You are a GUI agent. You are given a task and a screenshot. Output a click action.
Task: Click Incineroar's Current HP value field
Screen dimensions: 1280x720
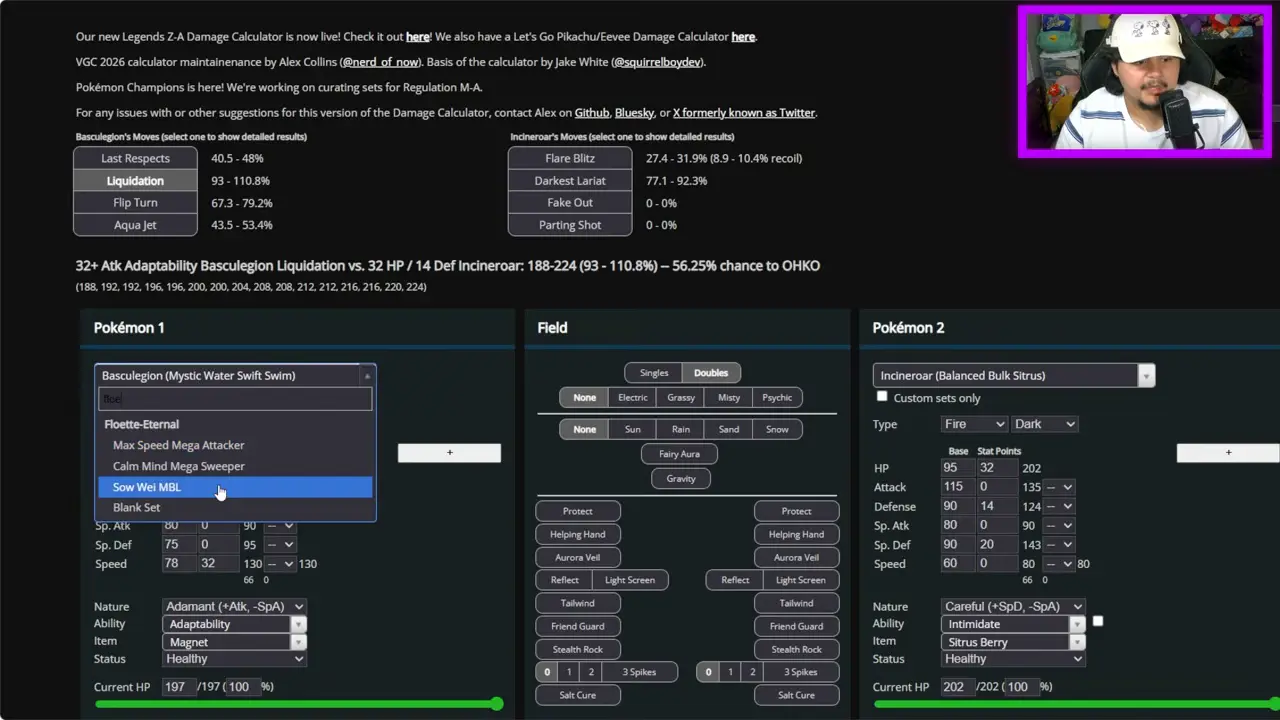coord(959,687)
